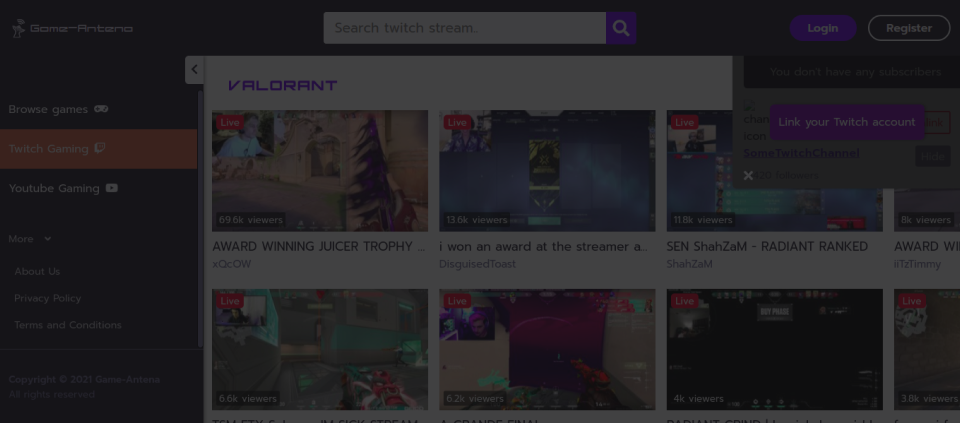
Task: Open the ShahZaM channel name link
Action: (x=689, y=264)
